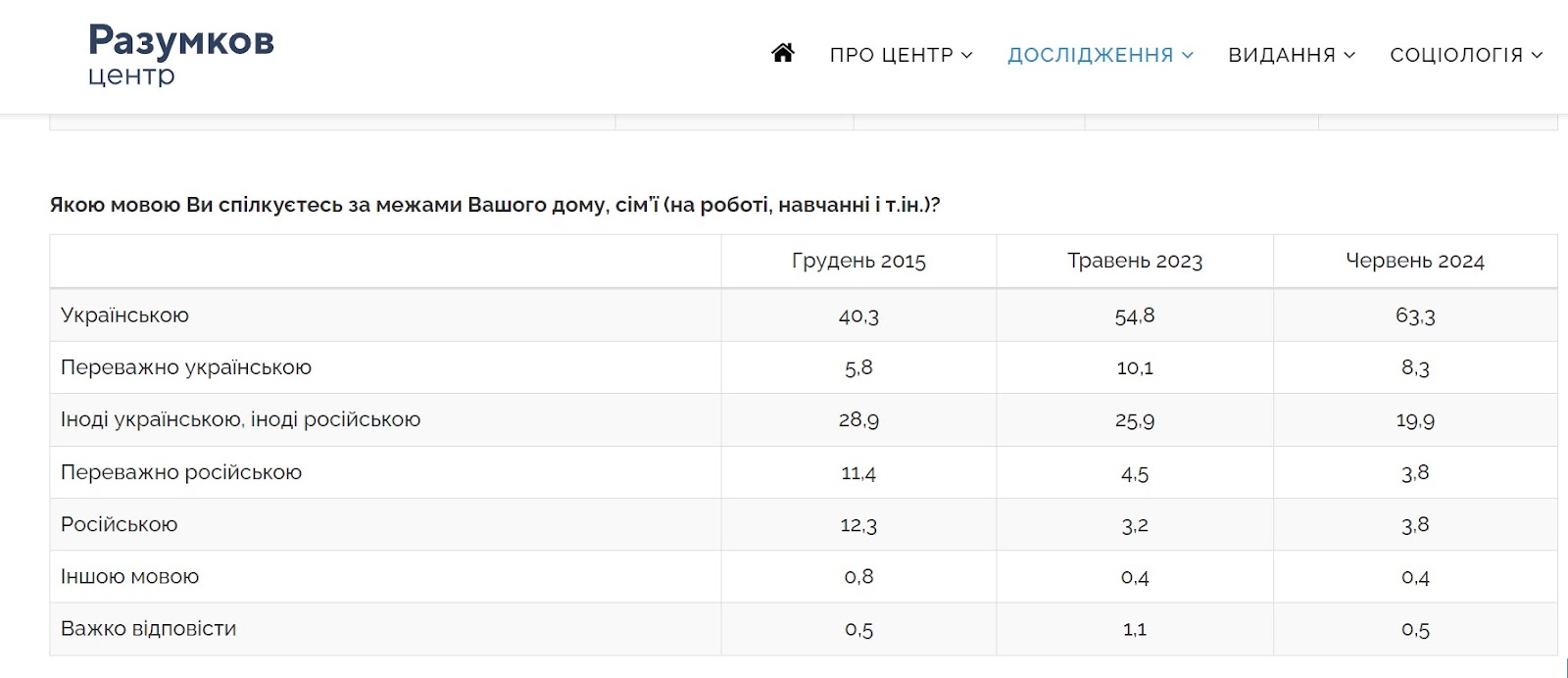Click the 63,3 value for Червень 2024

[1415, 315]
